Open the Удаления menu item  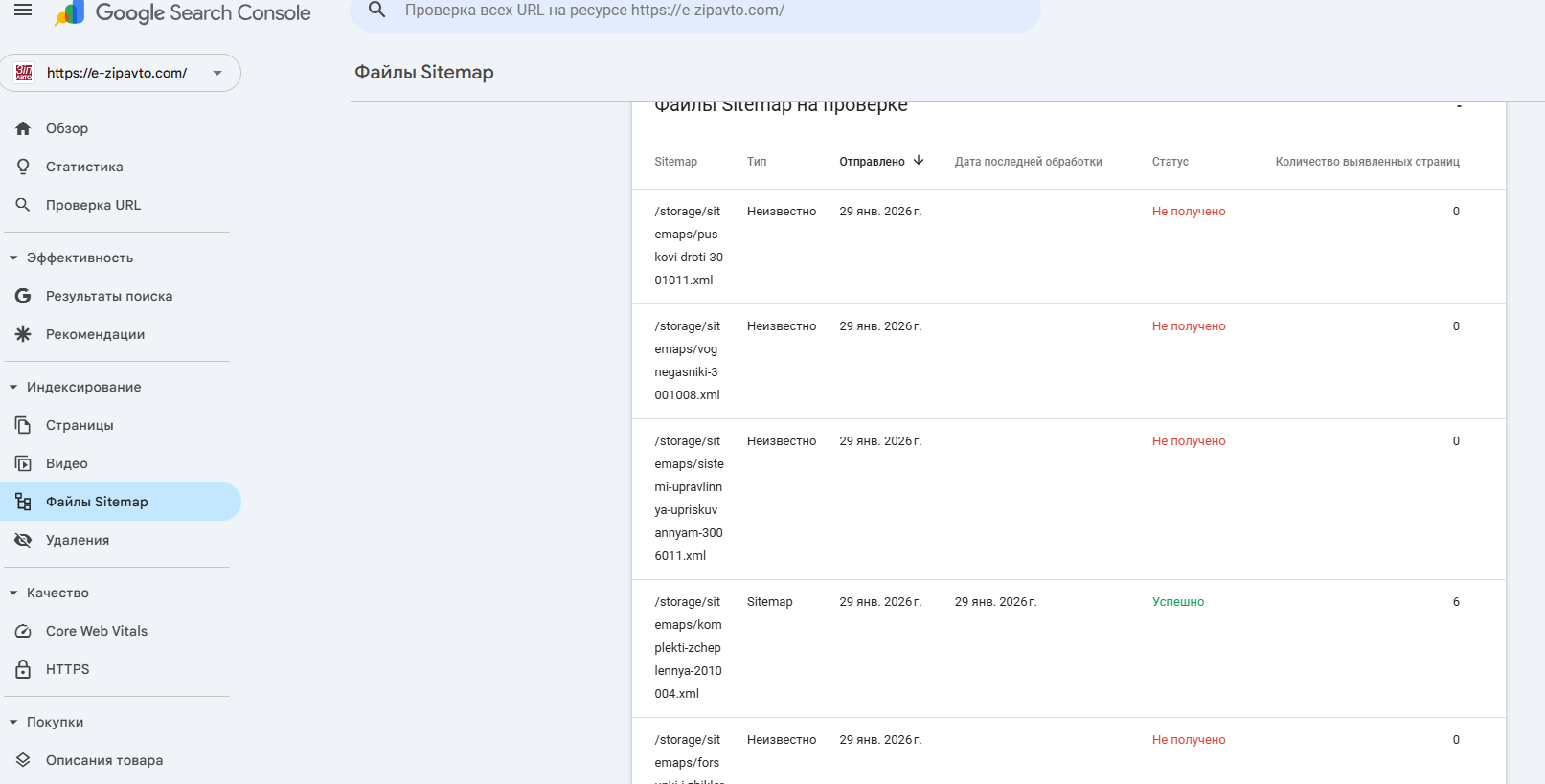tap(78, 540)
